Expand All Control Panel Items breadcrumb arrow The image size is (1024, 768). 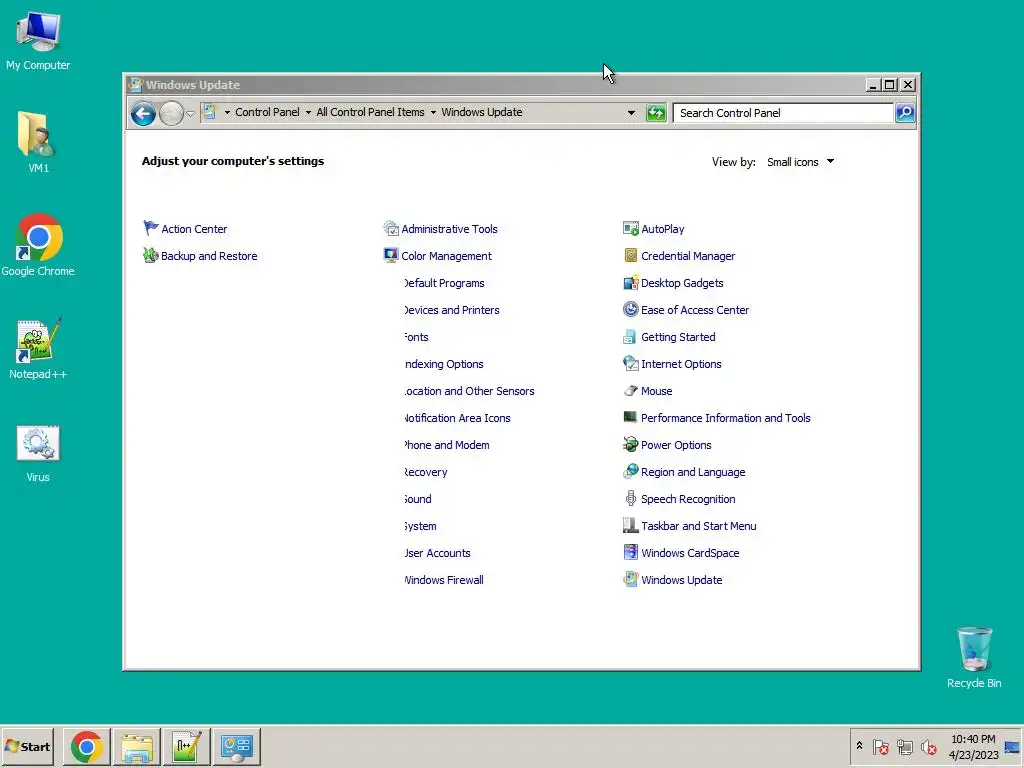click(433, 112)
